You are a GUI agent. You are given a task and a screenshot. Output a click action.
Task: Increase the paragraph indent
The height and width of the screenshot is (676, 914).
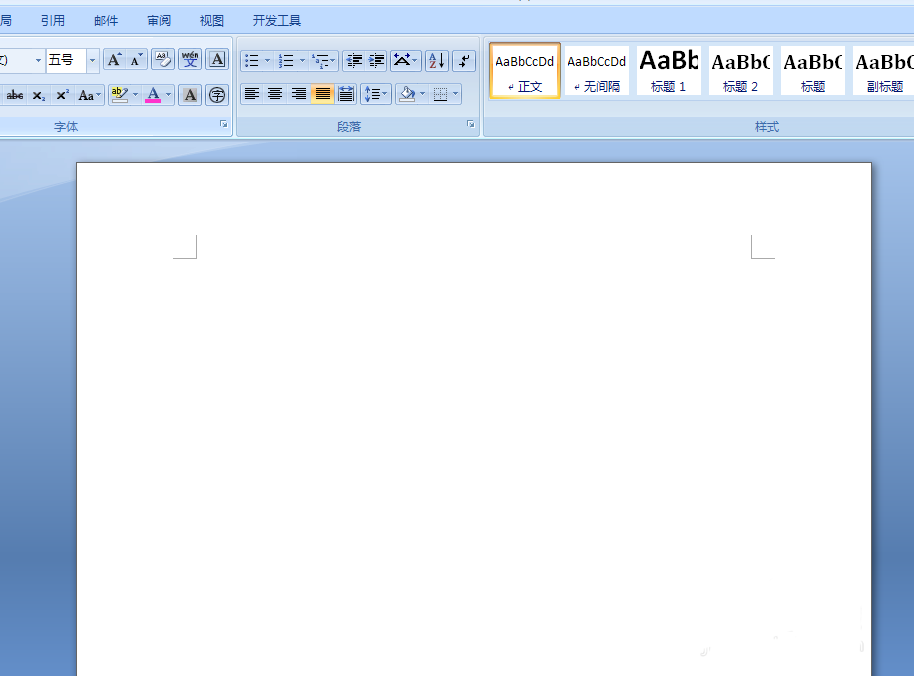tap(377, 61)
